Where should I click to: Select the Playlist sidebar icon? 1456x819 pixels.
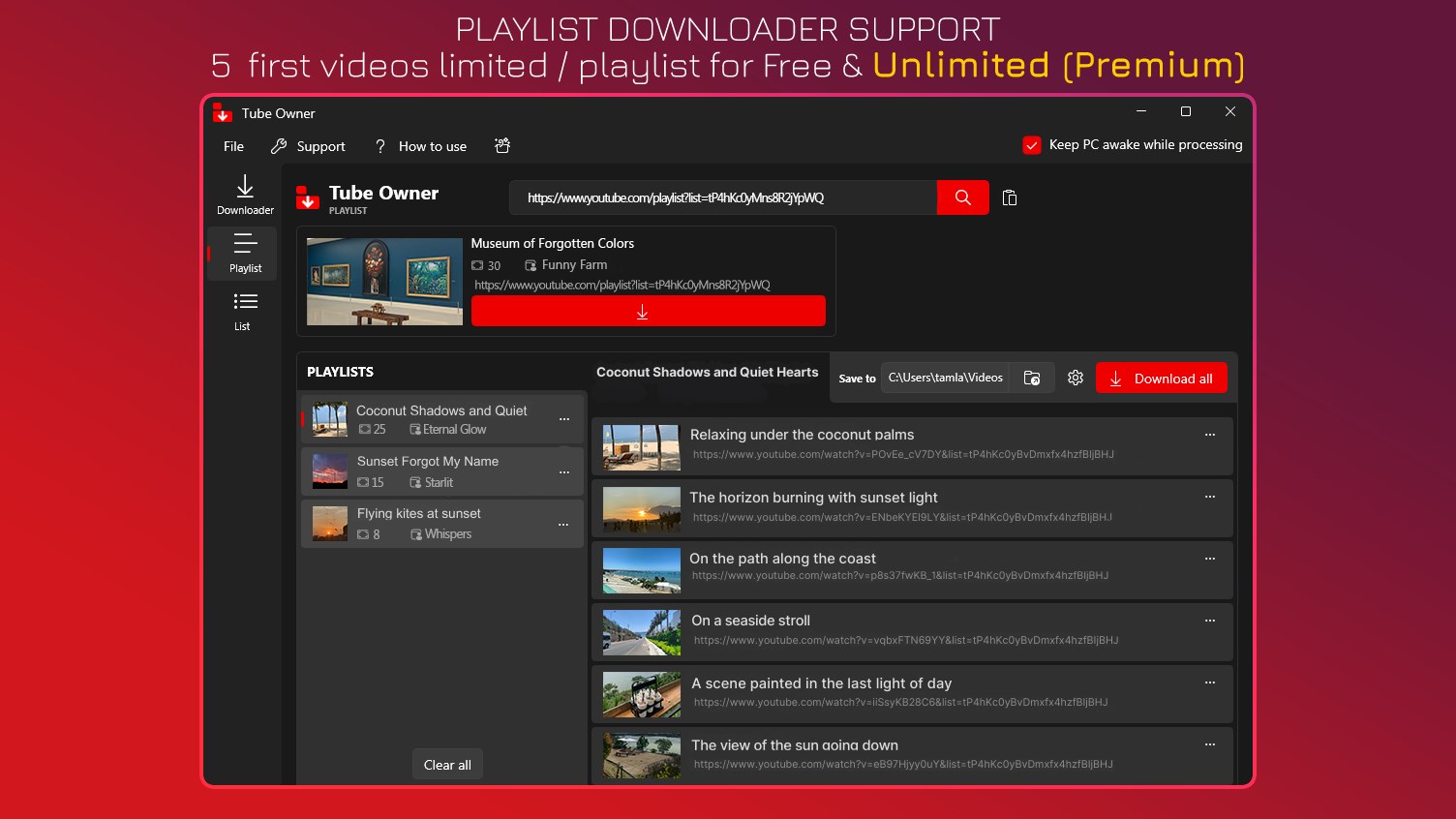pos(243,254)
